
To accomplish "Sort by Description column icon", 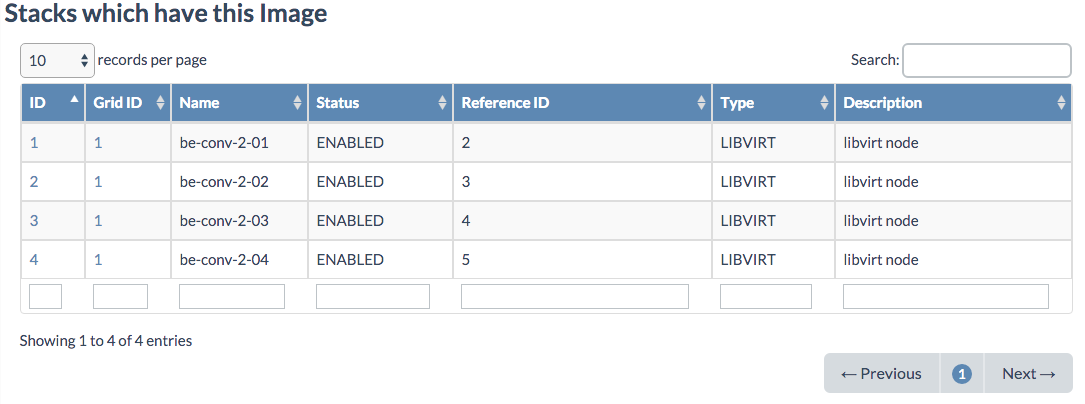I will (1061, 103).
